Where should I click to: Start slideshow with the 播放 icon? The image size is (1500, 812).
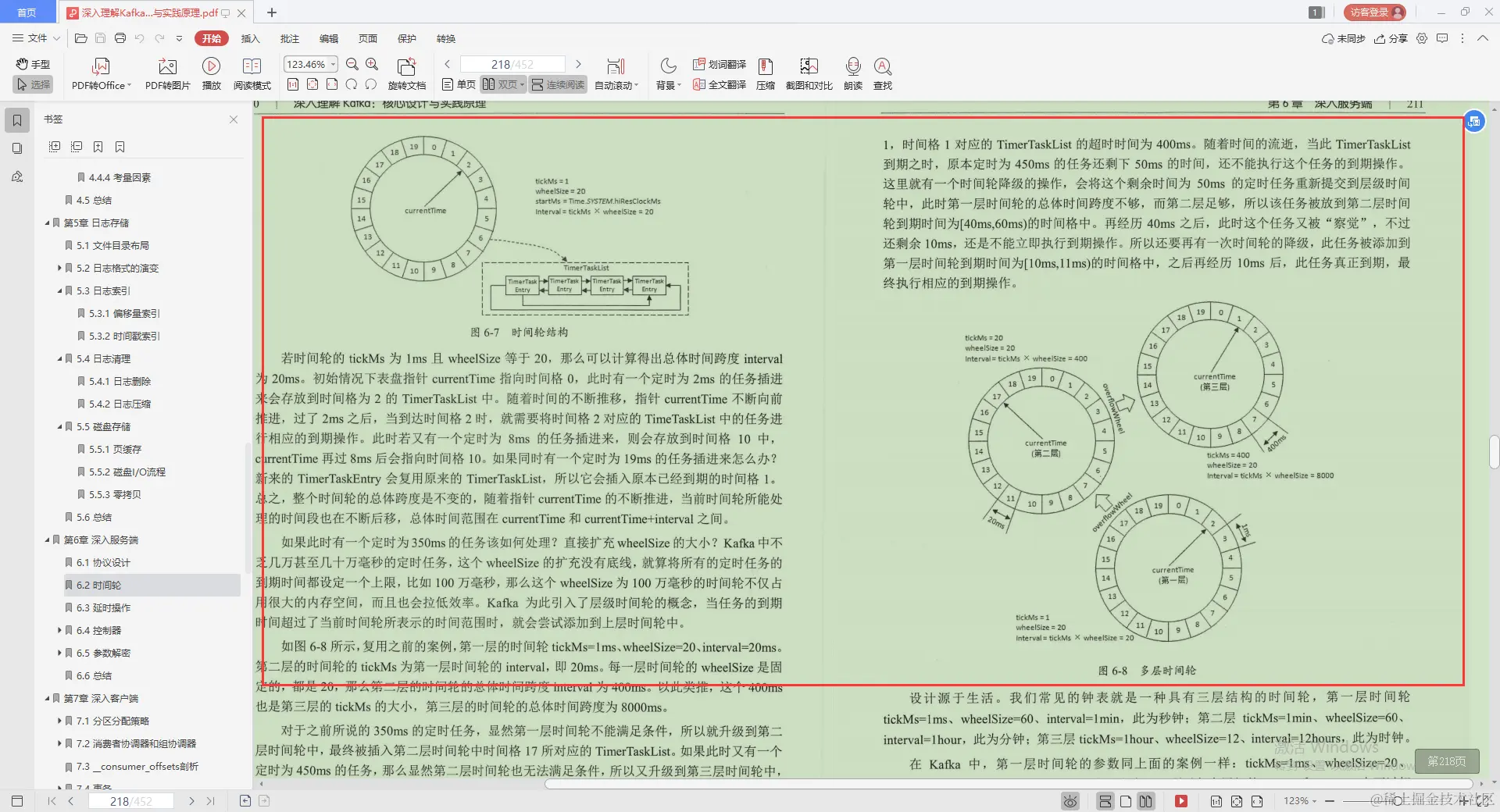[212, 73]
